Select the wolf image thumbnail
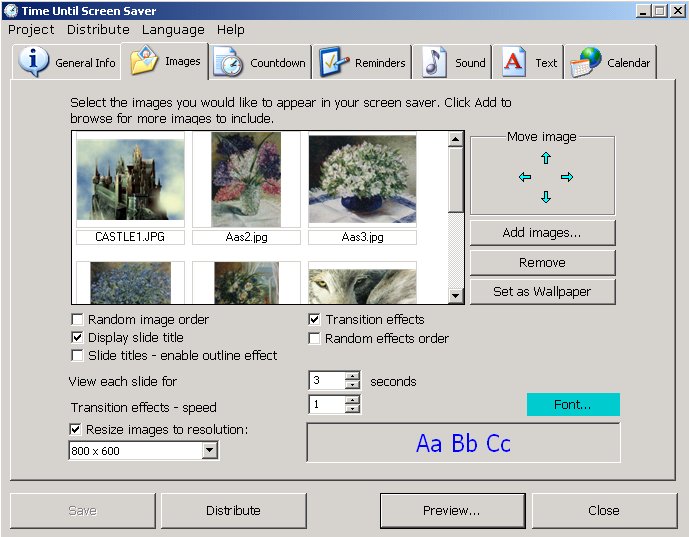This screenshot has height=537, width=689. 362,283
